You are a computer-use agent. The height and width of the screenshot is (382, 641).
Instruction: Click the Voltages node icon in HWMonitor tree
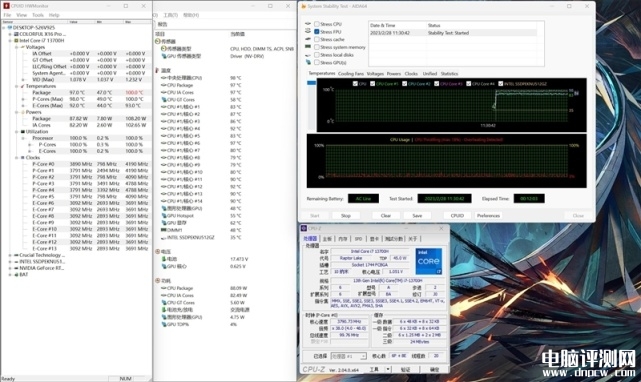point(23,47)
